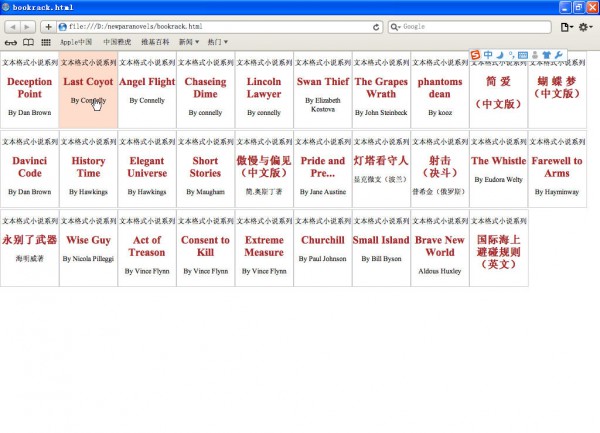Open the Chaseing Dime book
The image size is (600, 433).
(205, 88)
